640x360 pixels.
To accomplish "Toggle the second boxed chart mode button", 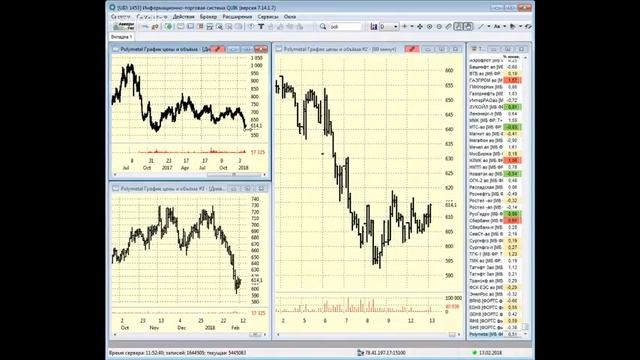I will coord(468,27).
